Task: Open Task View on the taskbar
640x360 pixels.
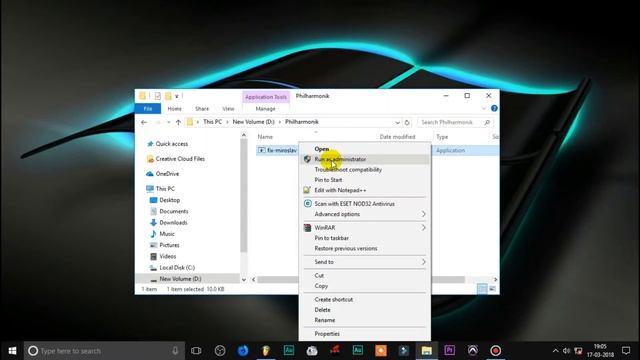Action: coord(196,351)
